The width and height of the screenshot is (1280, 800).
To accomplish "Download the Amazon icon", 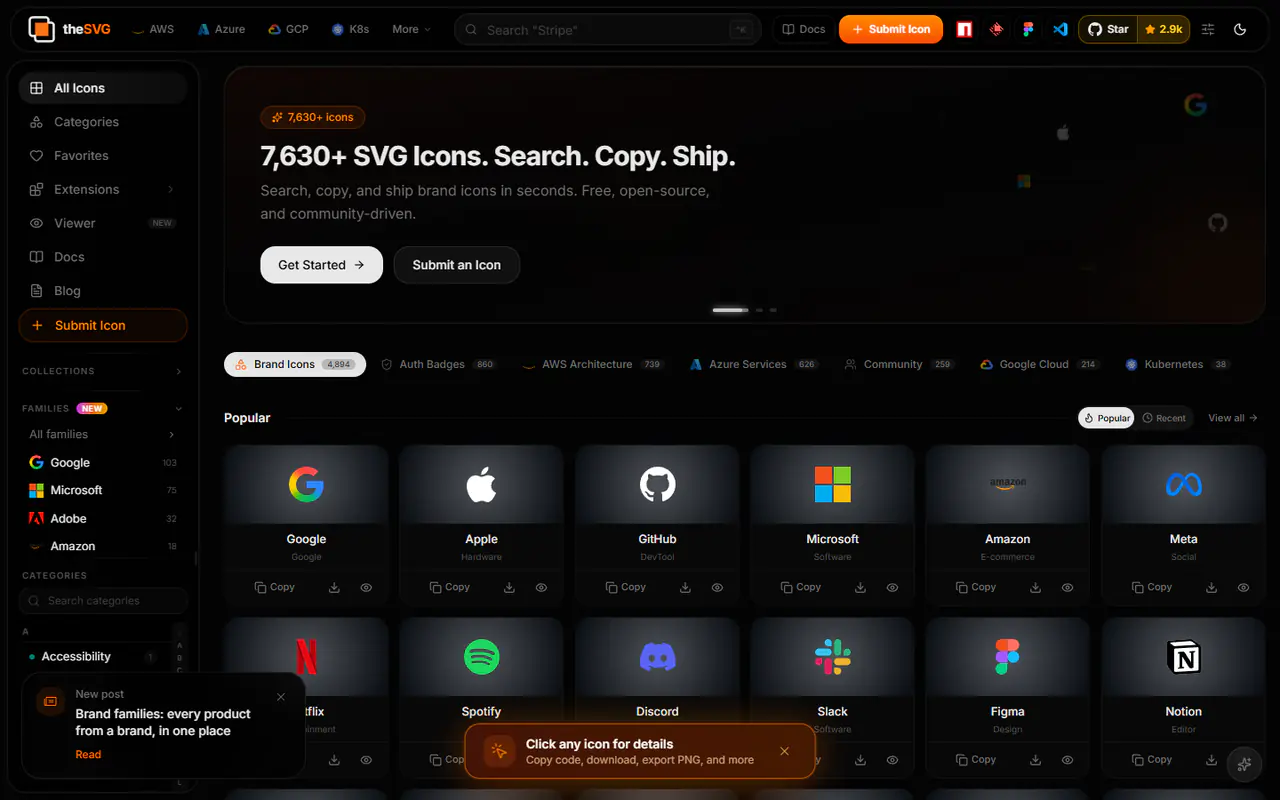I will pyautogui.click(x=1036, y=587).
